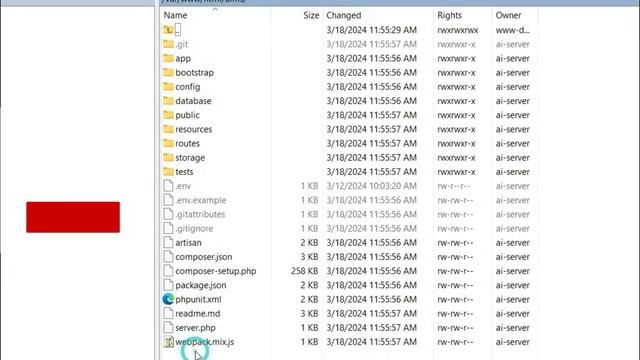
Task: Select the webpack.mix.js file name
Action: [x=204, y=342]
